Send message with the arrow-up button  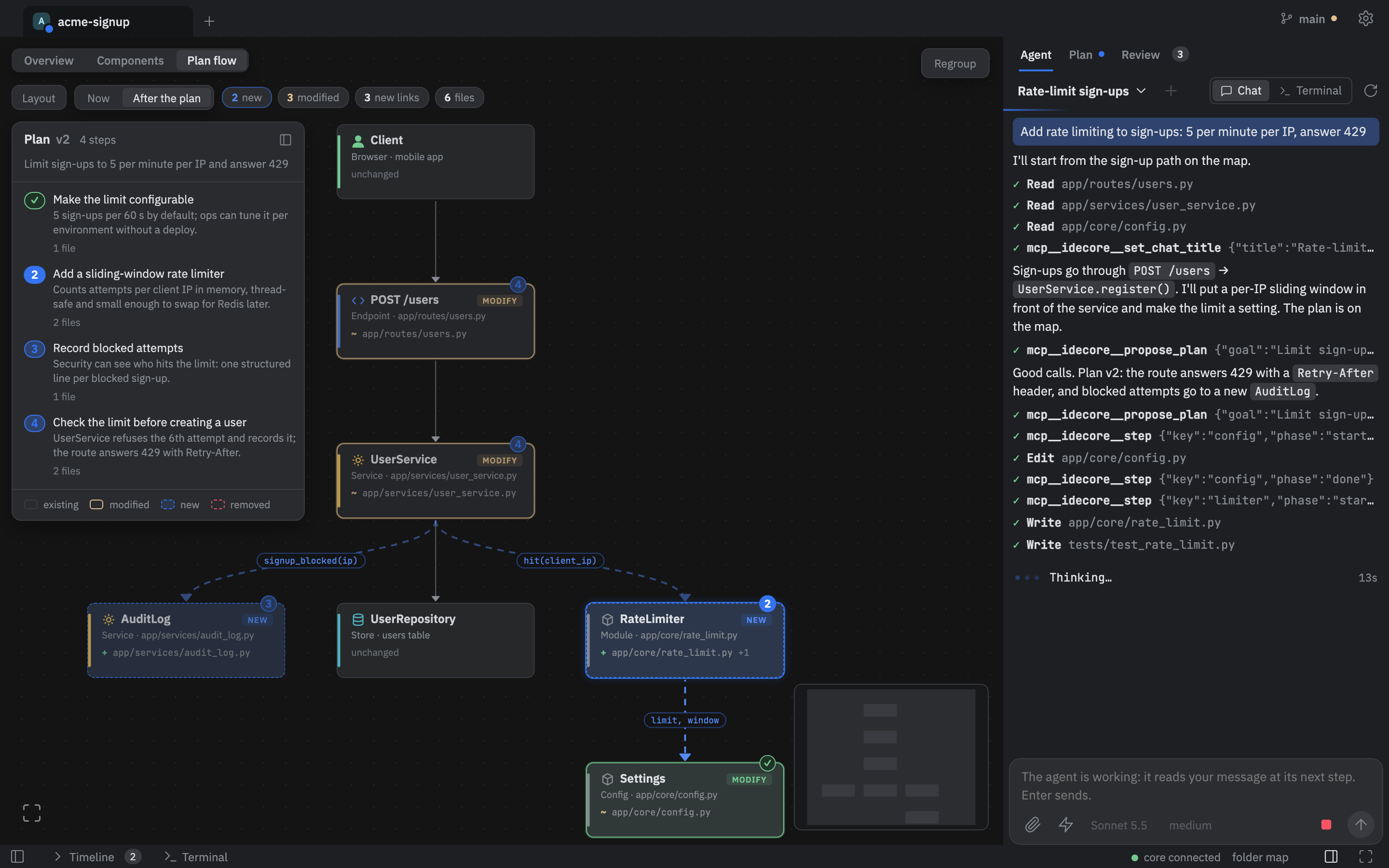pyautogui.click(x=1360, y=825)
